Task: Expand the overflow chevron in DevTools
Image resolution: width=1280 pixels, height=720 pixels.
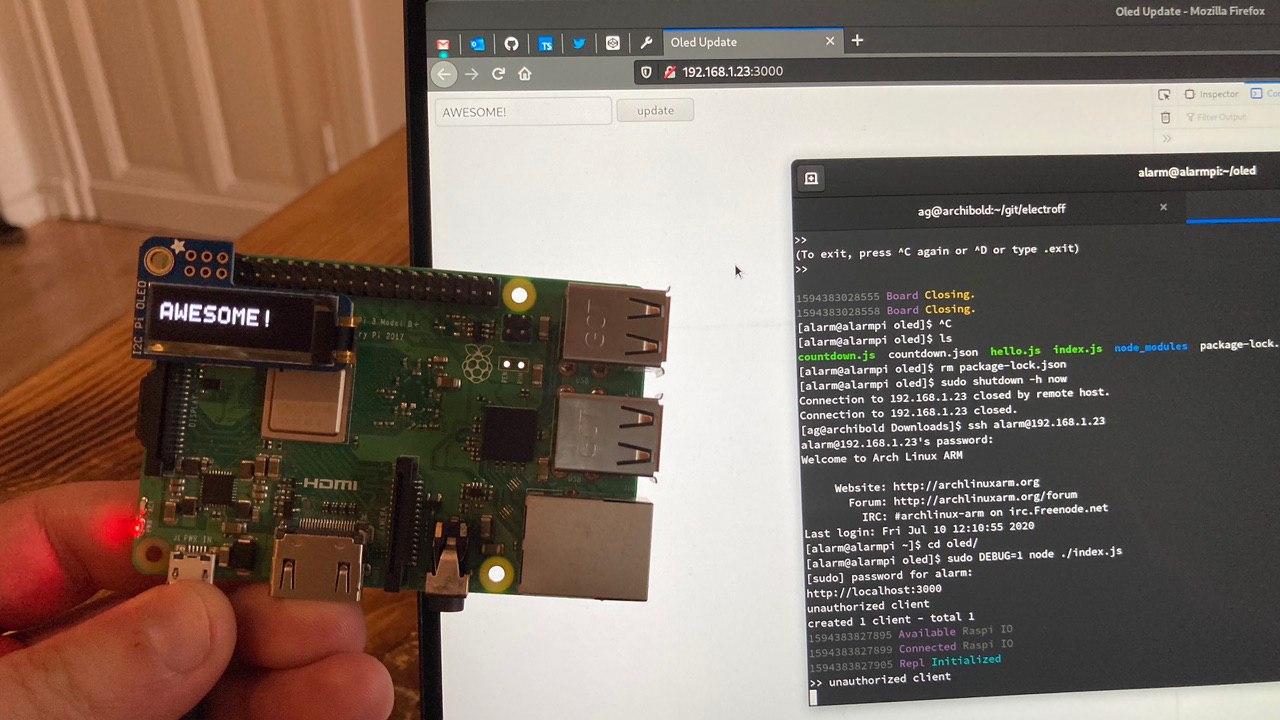Action: pos(1166,138)
